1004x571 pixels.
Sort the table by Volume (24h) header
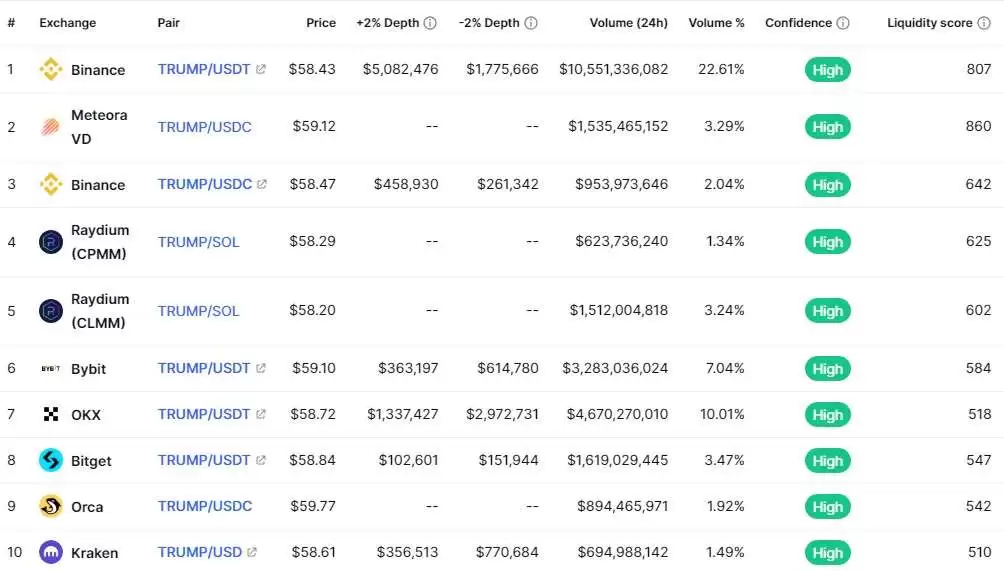click(x=628, y=23)
